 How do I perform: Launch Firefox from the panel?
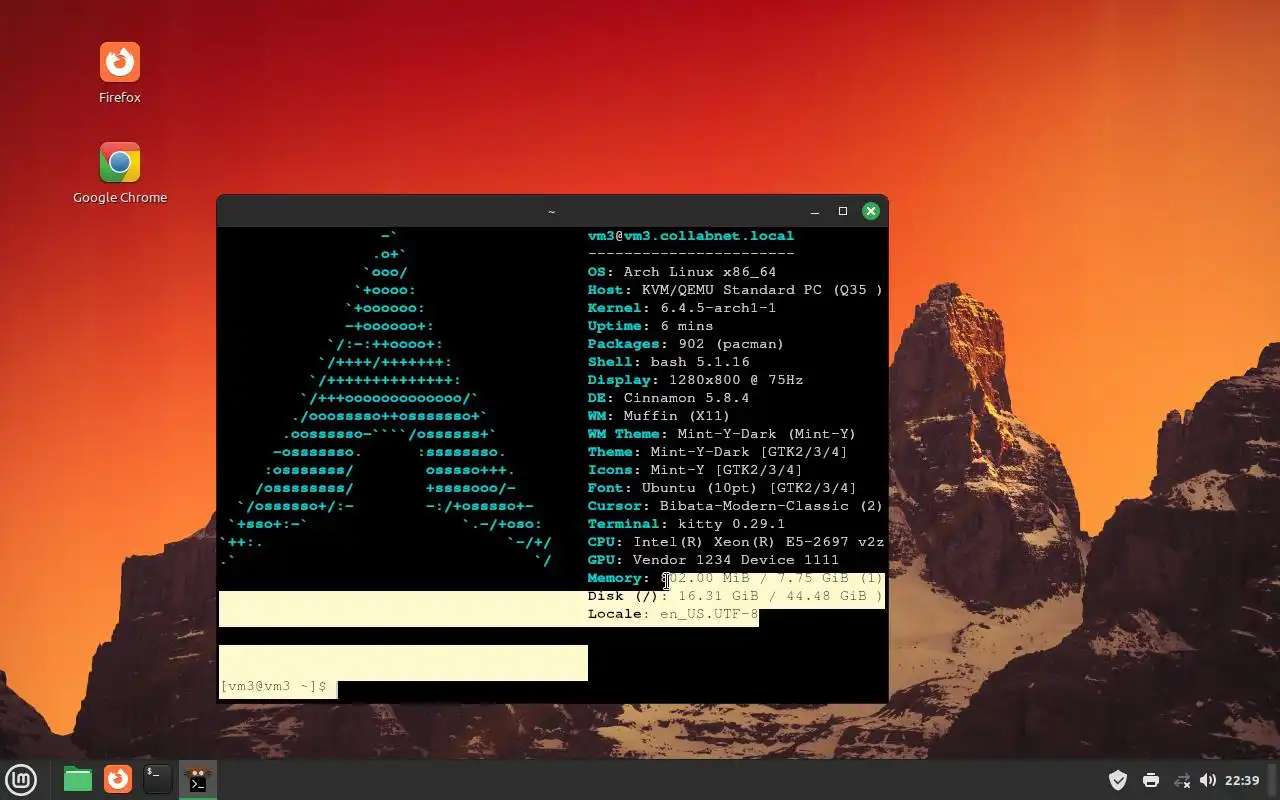click(x=118, y=779)
